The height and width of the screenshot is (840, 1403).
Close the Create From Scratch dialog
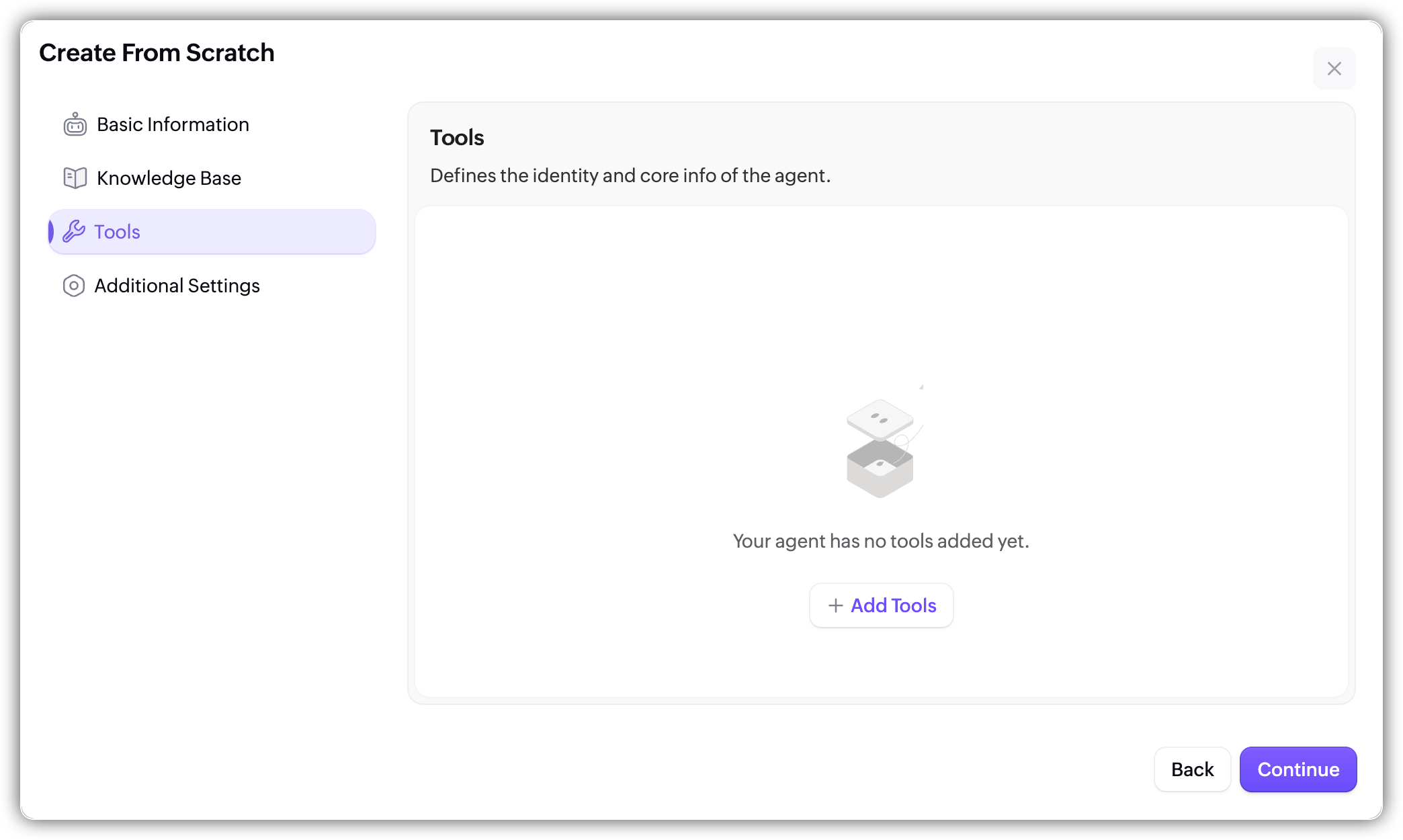pyautogui.click(x=1334, y=69)
